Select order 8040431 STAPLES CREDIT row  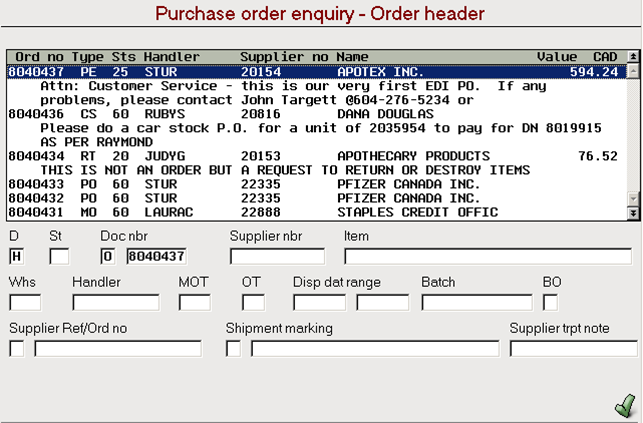click(317, 212)
